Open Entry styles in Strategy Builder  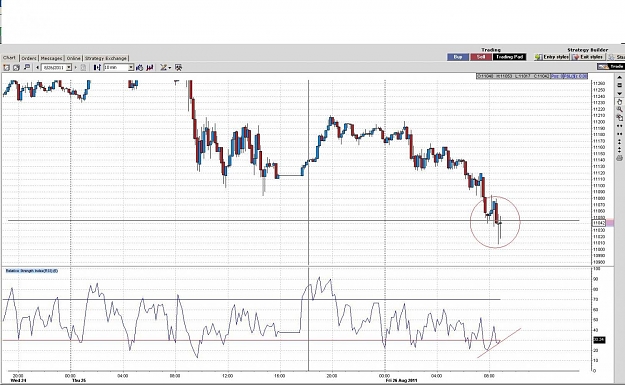click(x=552, y=57)
